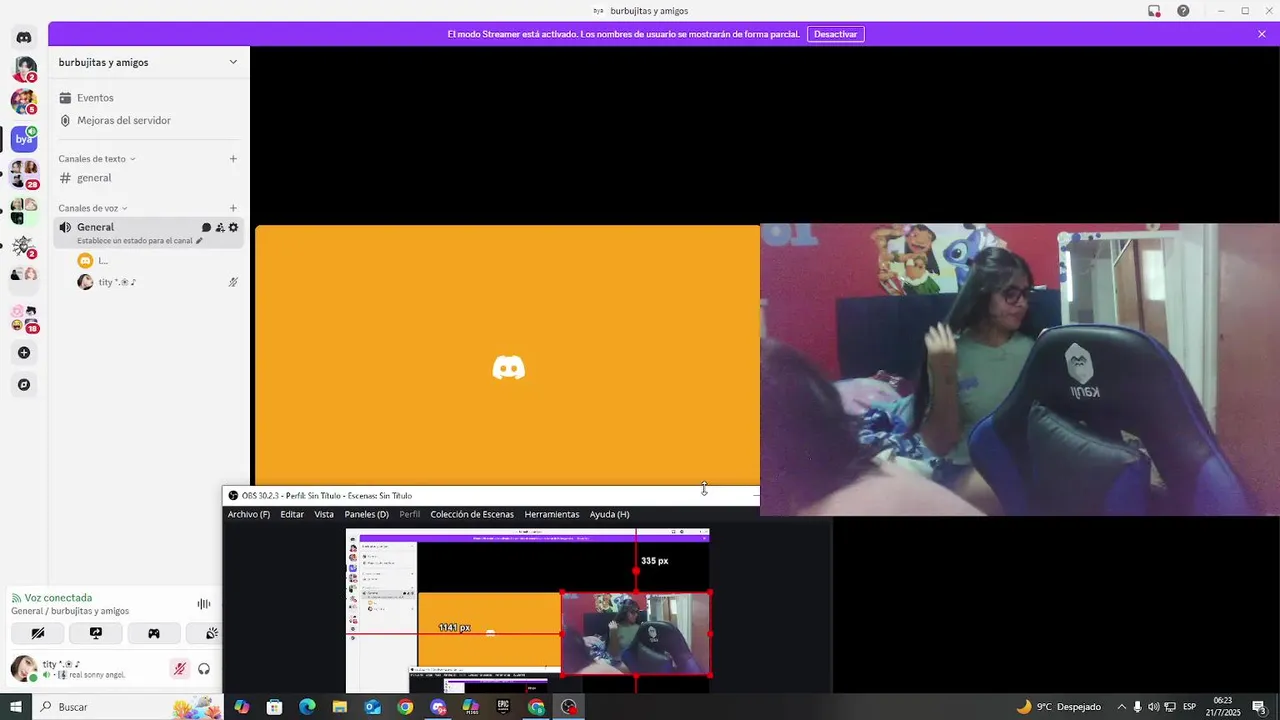The width and height of the screenshot is (1280, 720).
Task: Open the notification center icon
Action: (x=1259, y=707)
